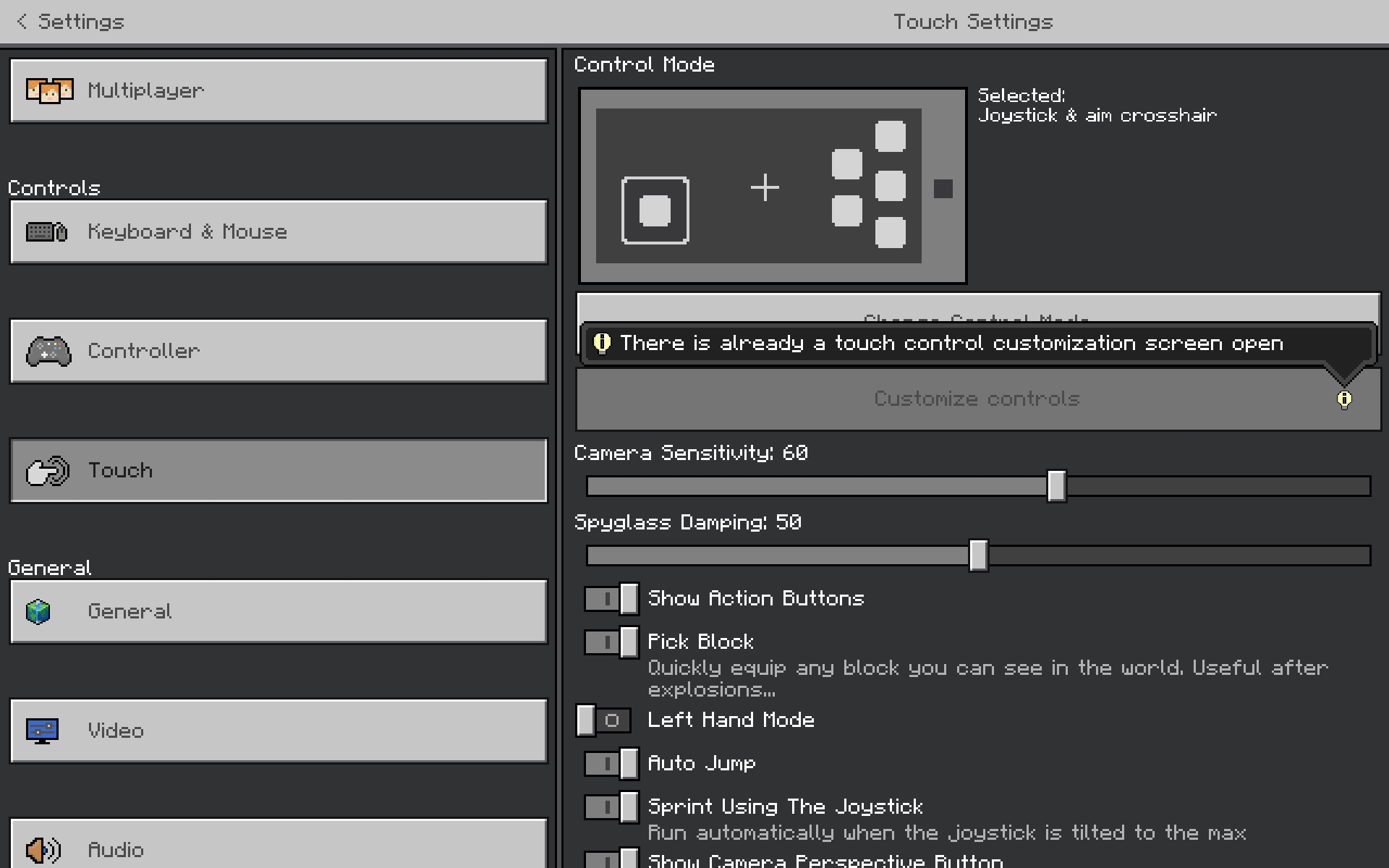Switch to the Video settings tab

(x=279, y=731)
